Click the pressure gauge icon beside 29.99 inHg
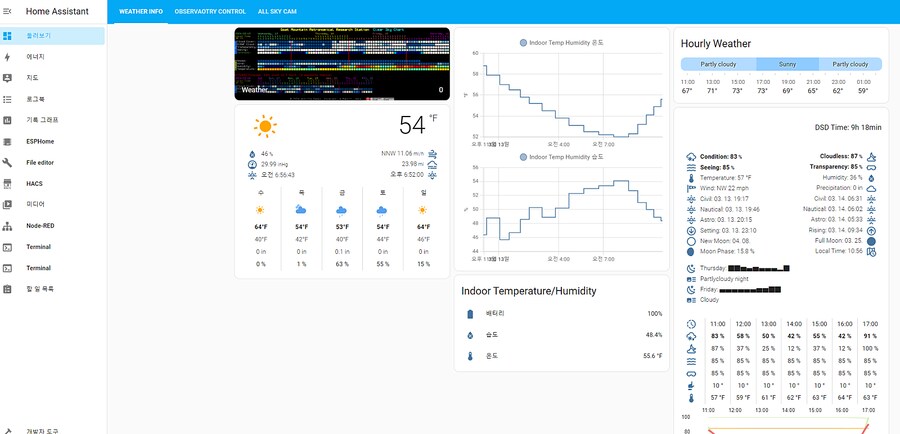Screen dimensions: 900x434 [x=251, y=164]
